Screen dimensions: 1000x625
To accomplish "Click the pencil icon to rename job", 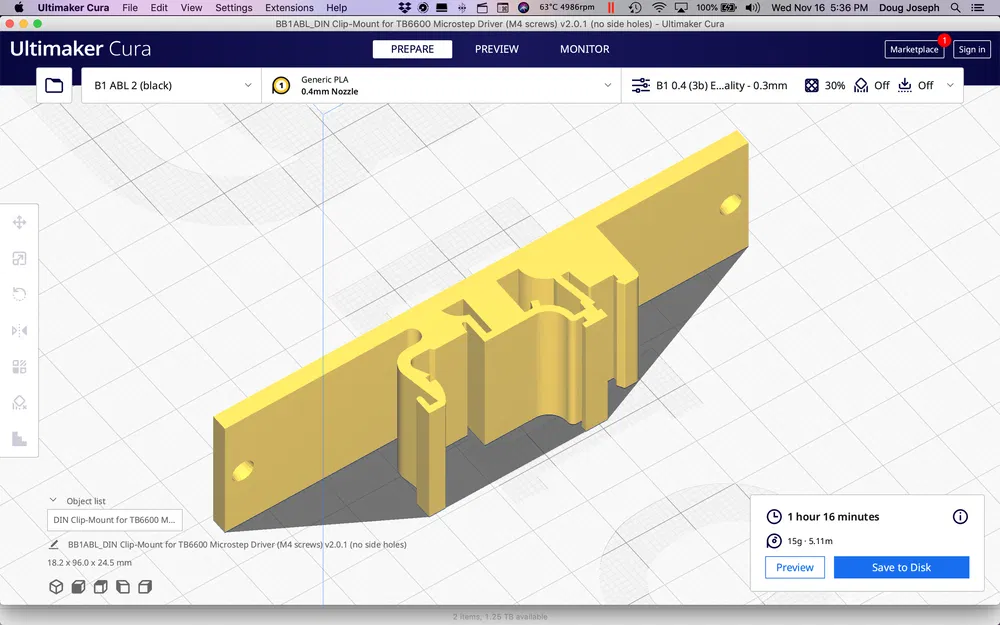I will click(x=53, y=545).
